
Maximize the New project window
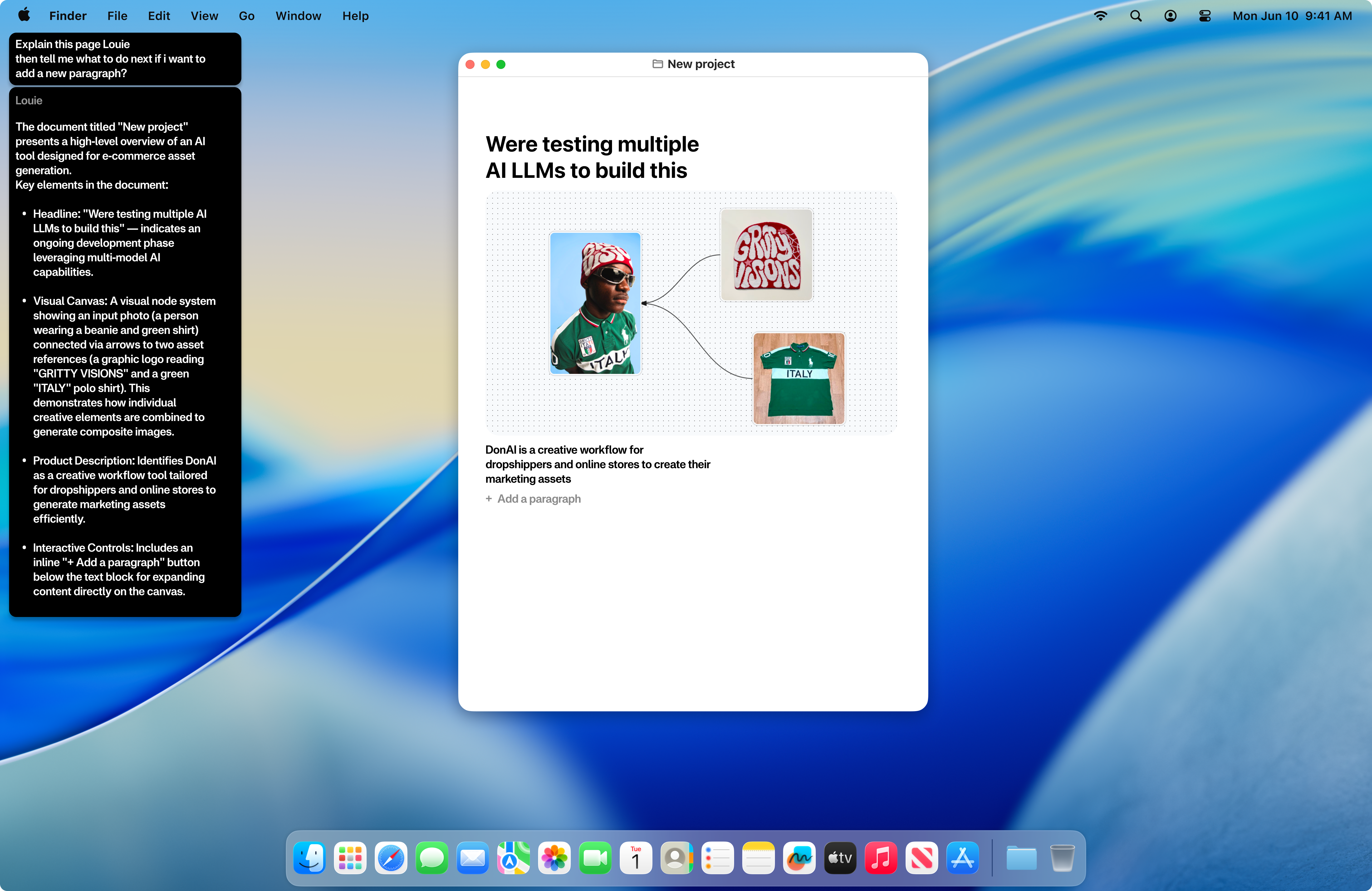(x=501, y=65)
